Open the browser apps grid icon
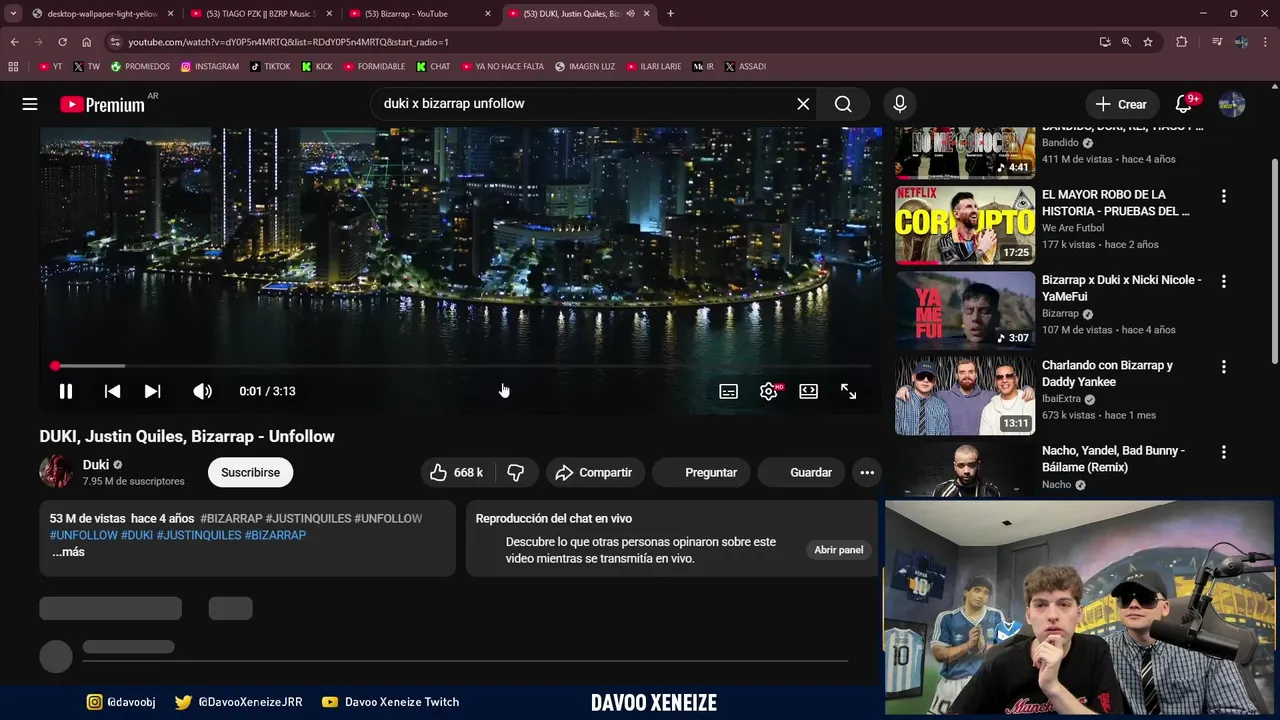 13,67
